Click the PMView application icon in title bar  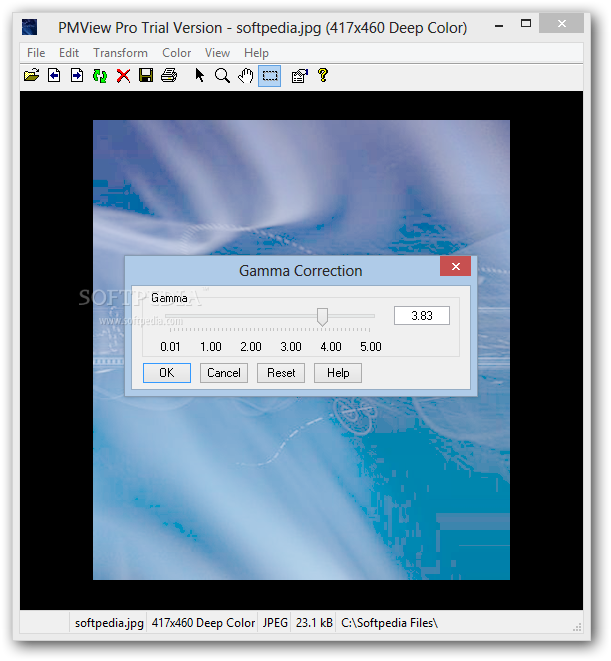click(x=30, y=27)
